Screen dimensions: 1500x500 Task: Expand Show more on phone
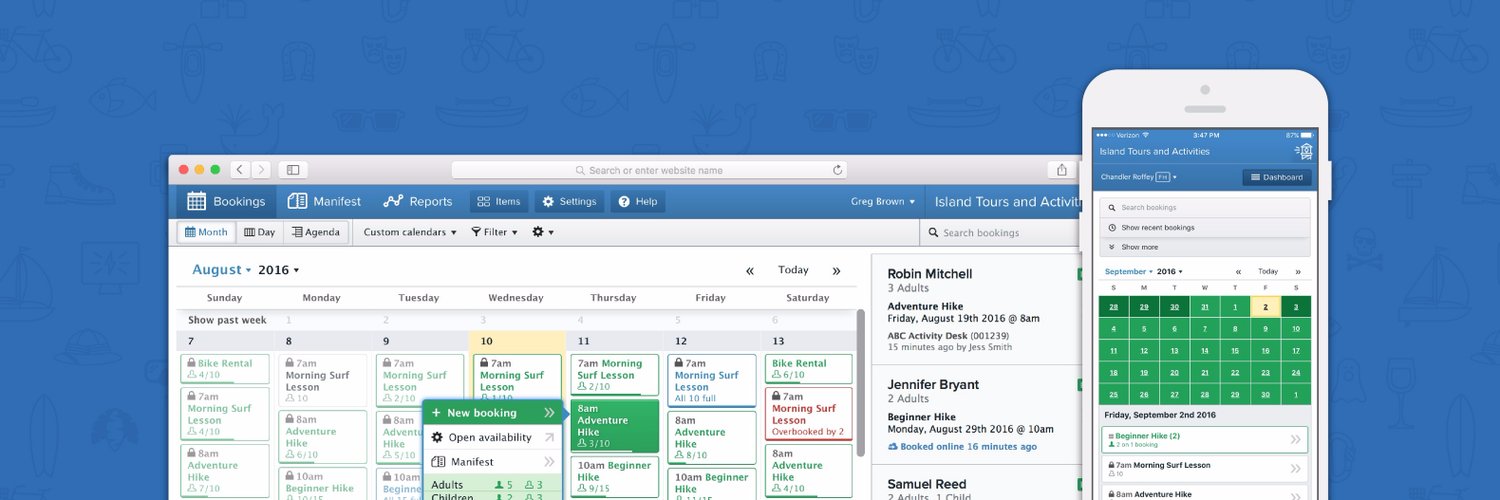click(x=1205, y=246)
